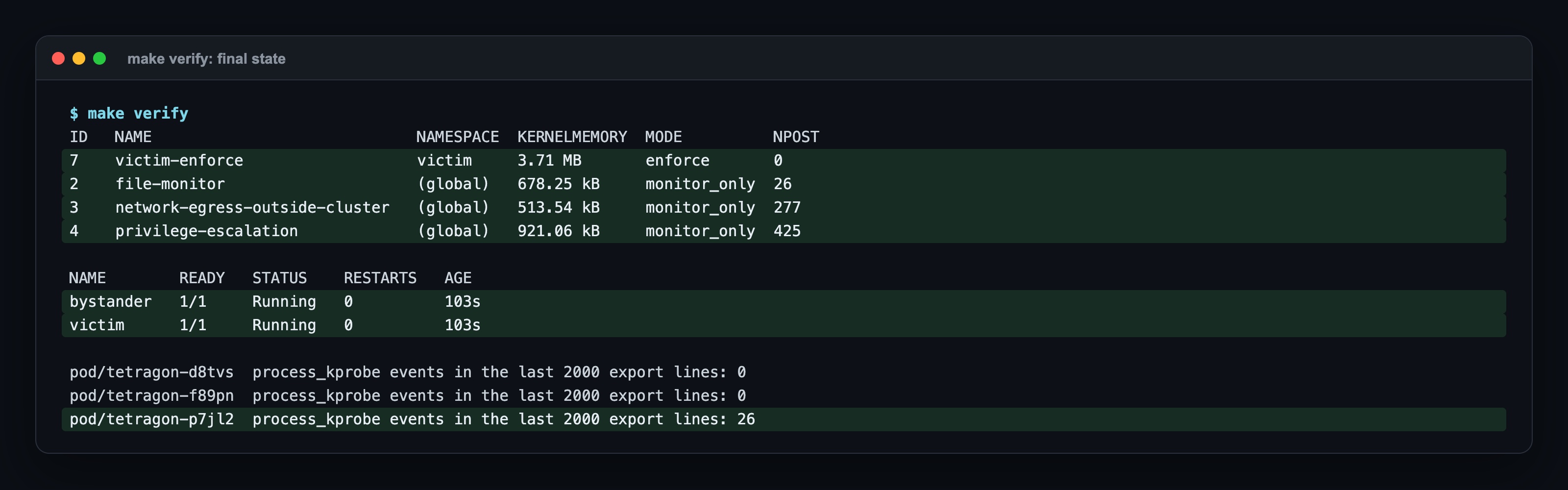Click 'monitor_only' in the file-monitor row
The width and height of the screenshot is (1568, 490).
pyautogui.click(x=700, y=184)
